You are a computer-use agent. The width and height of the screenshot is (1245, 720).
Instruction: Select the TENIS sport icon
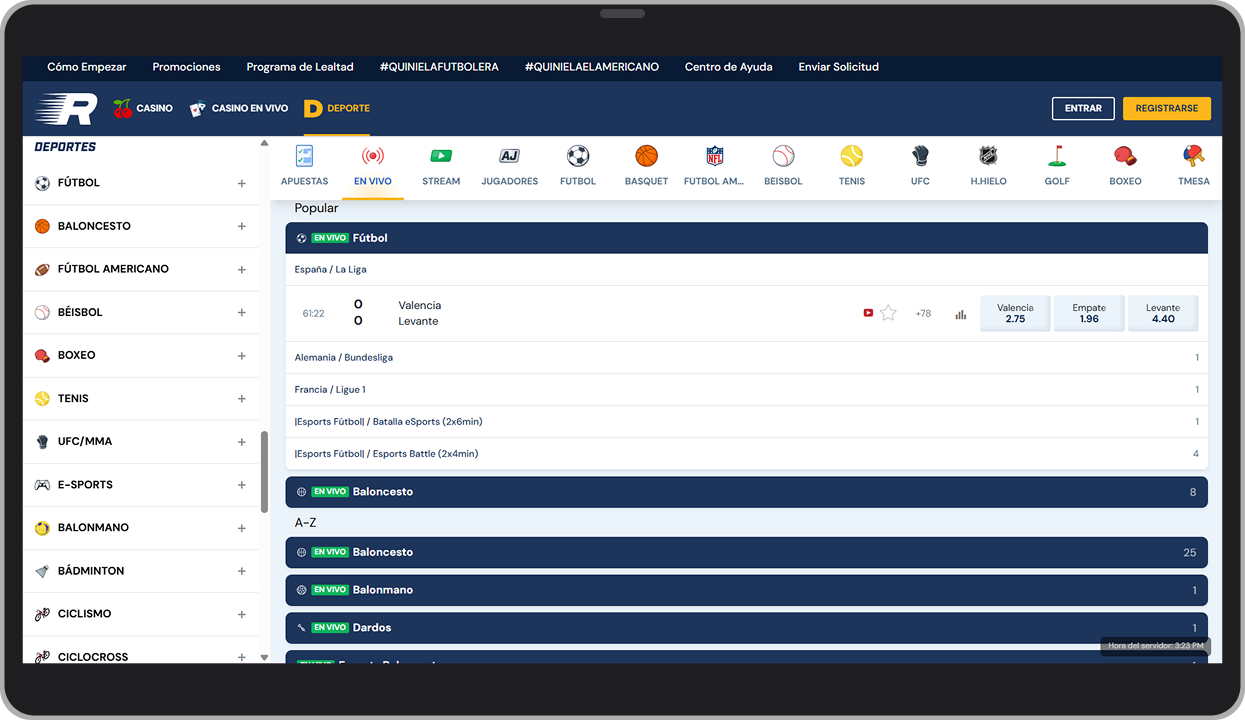pyautogui.click(x=852, y=165)
